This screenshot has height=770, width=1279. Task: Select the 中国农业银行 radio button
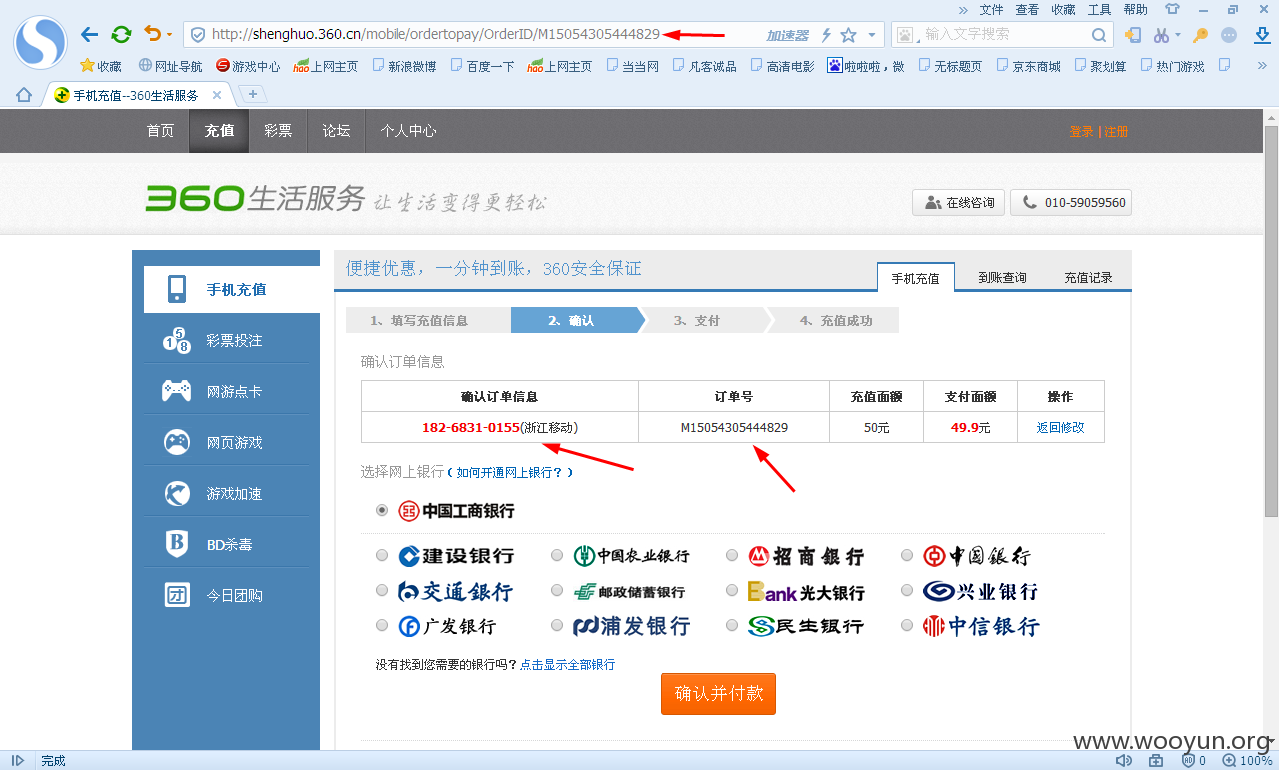[x=557, y=555]
